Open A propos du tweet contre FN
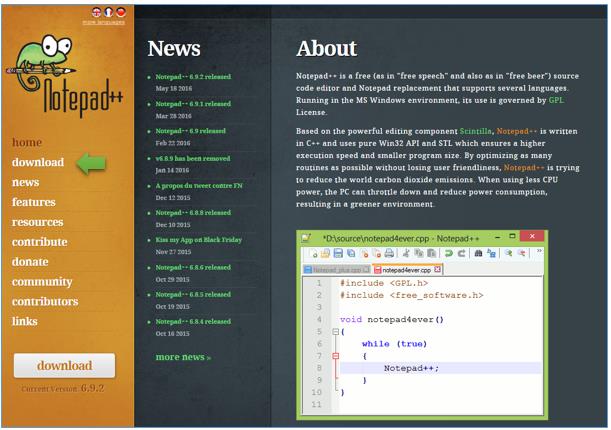This screenshot has width=611, height=430. [199, 186]
